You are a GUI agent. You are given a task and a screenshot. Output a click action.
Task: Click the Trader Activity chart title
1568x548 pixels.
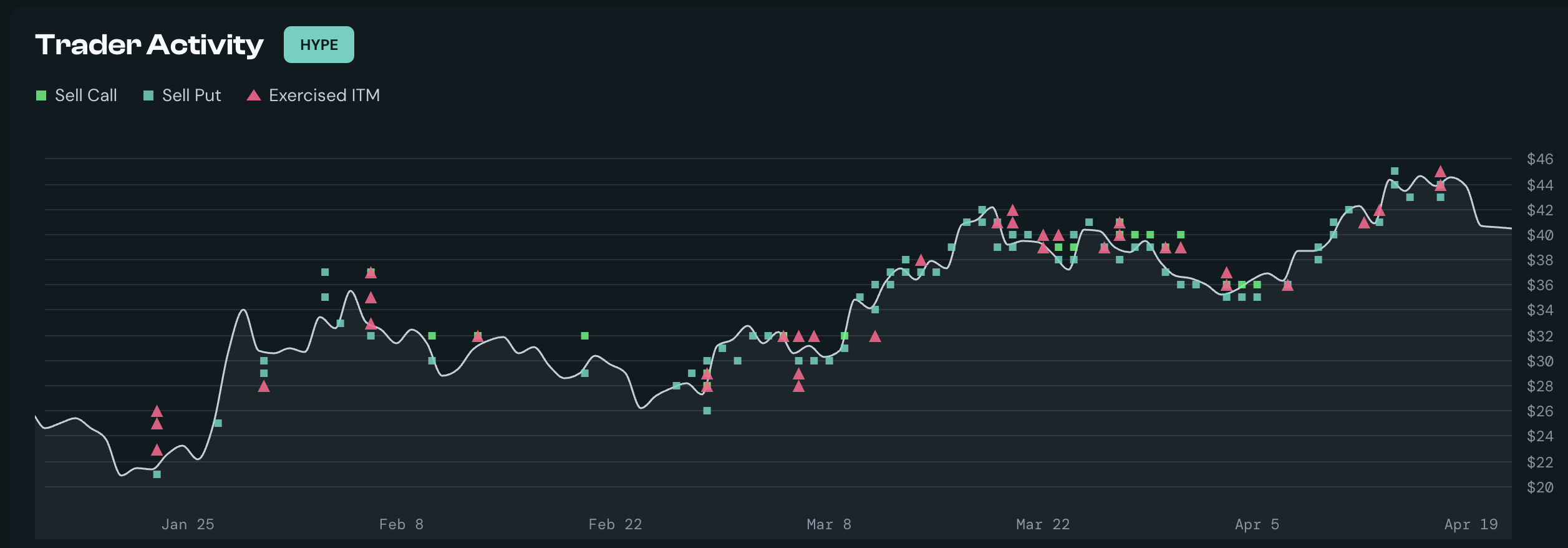pos(150,45)
